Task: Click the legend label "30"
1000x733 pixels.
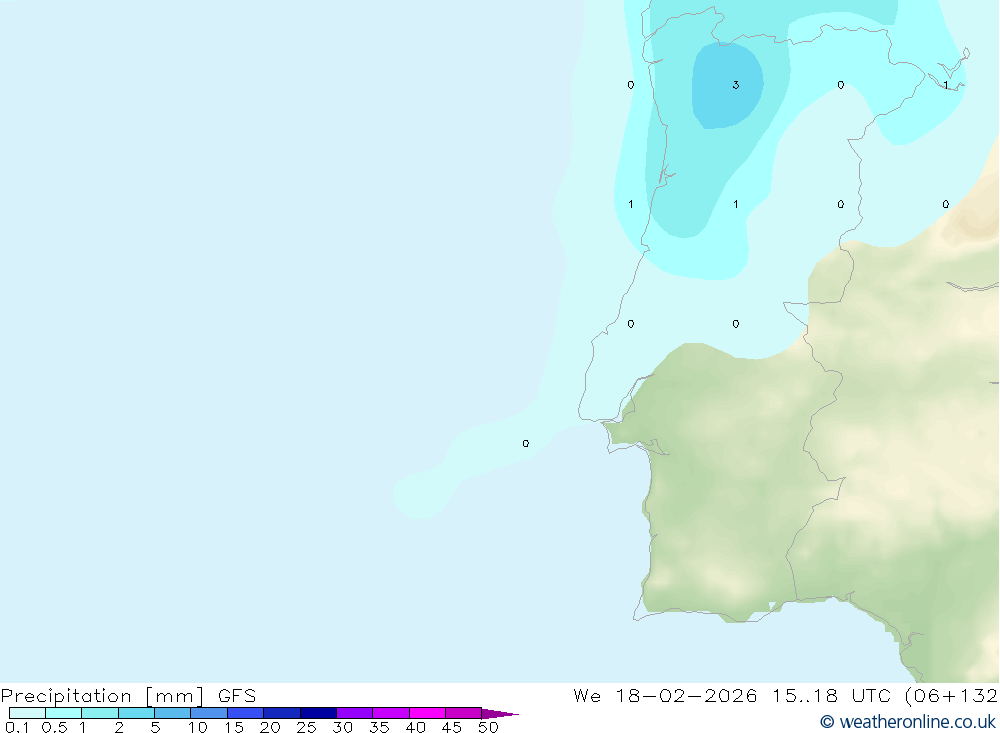Action: pyautogui.click(x=343, y=727)
